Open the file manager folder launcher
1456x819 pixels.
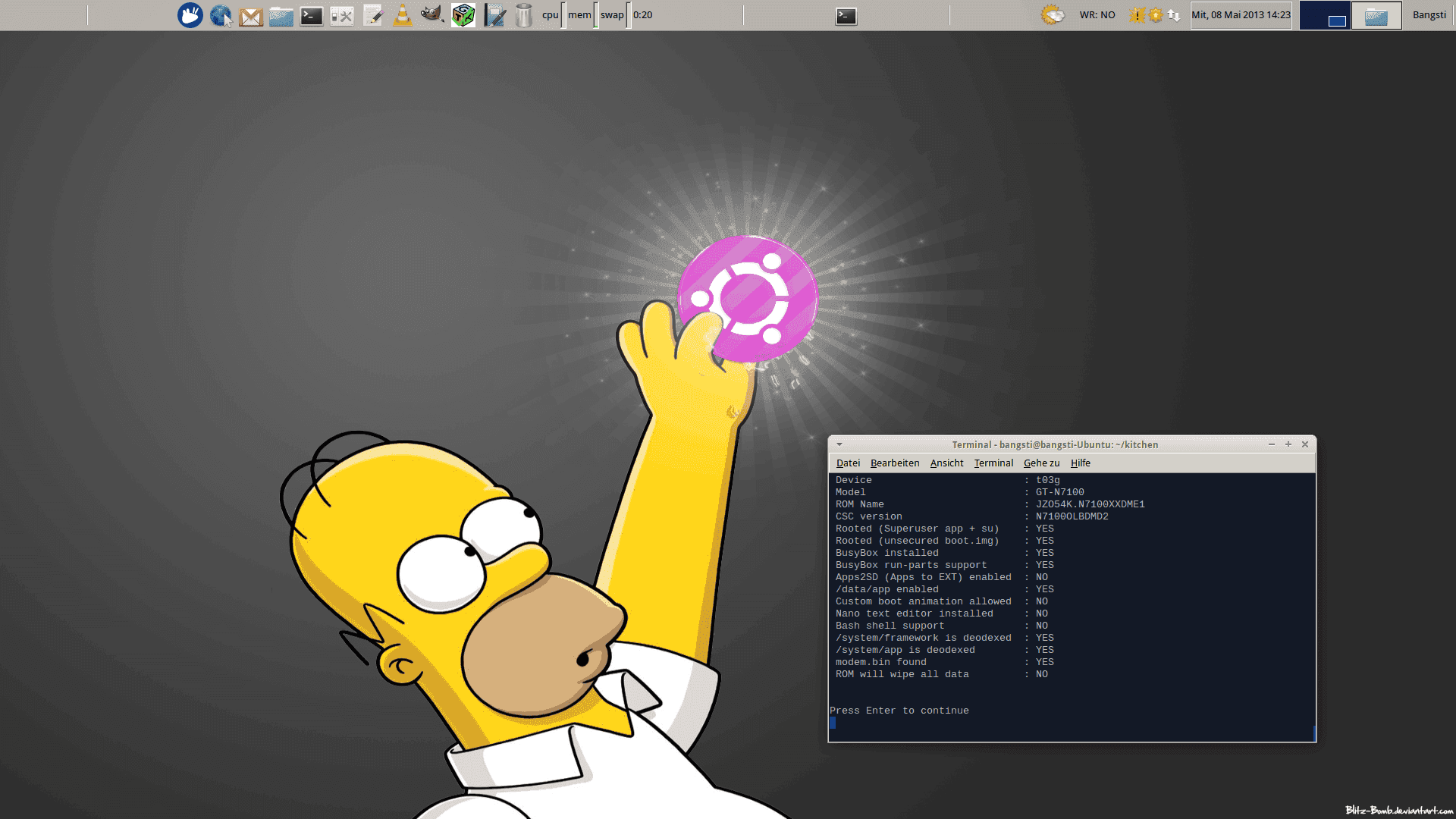(x=281, y=16)
